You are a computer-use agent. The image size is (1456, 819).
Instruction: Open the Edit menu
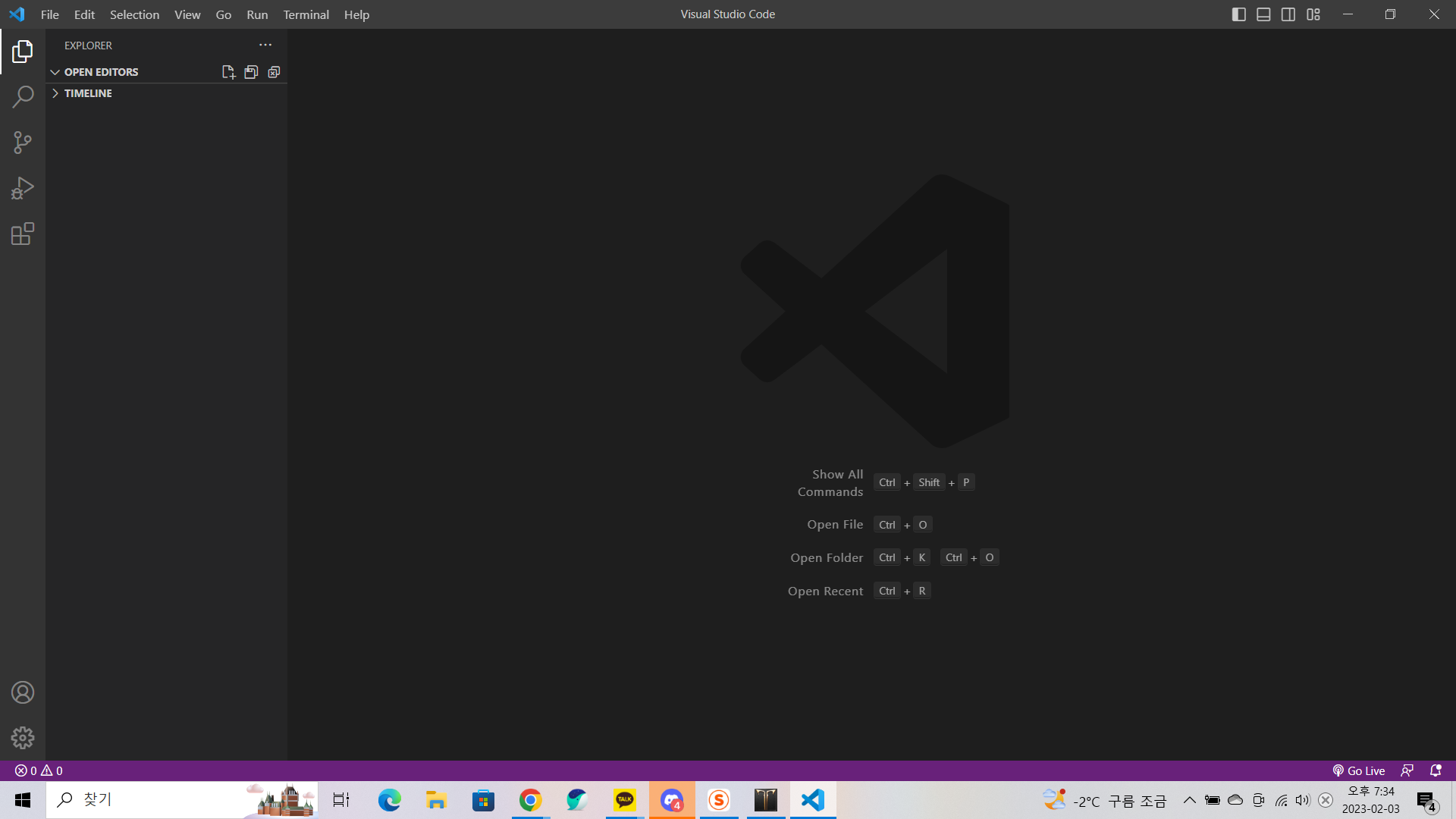[x=84, y=14]
